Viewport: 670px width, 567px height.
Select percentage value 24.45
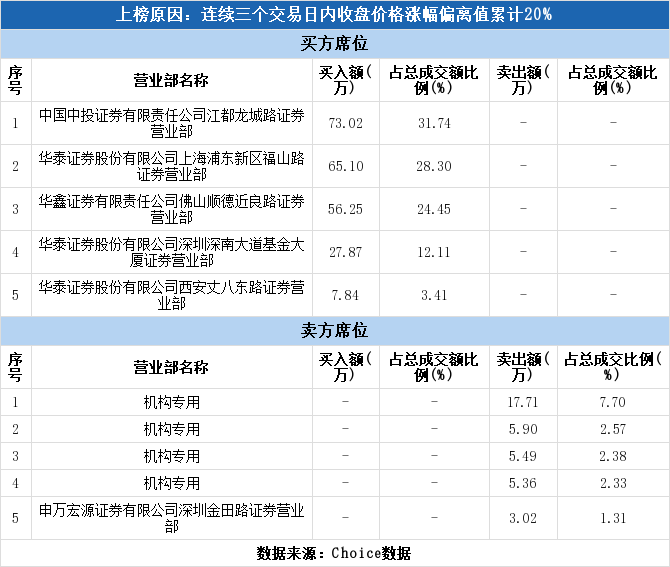click(x=434, y=209)
